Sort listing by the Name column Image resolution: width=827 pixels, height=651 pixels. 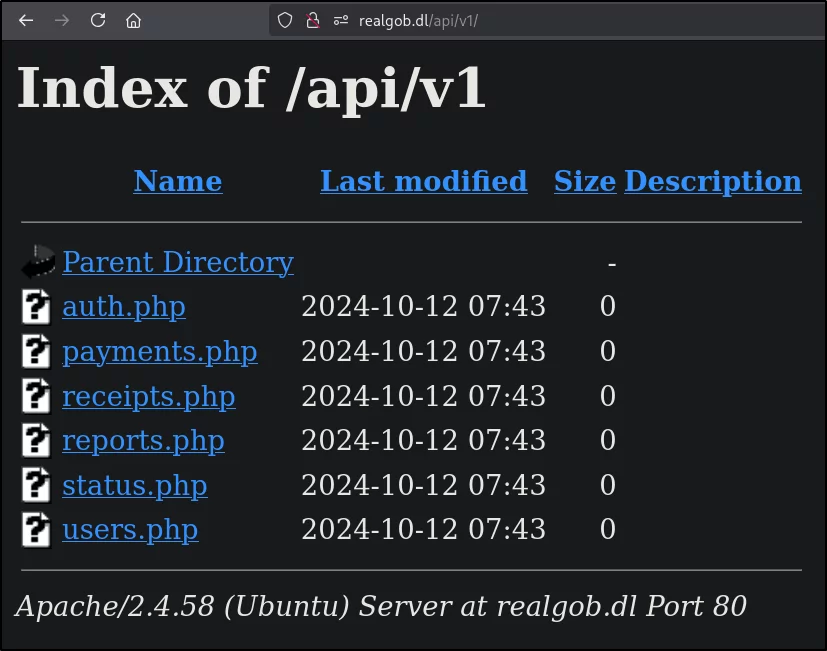click(x=178, y=181)
